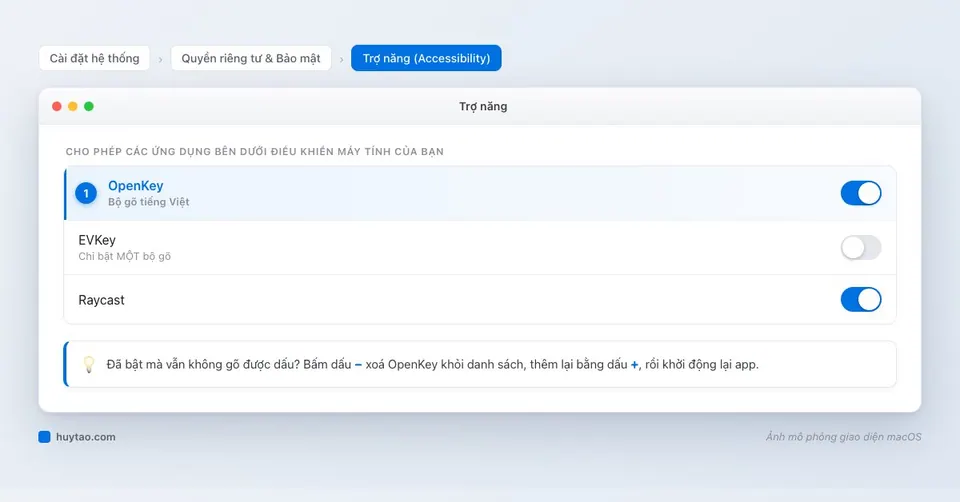Select the OpenKey app name
The height and width of the screenshot is (502, 960).
pyautogui.click(x=136, y=185)
